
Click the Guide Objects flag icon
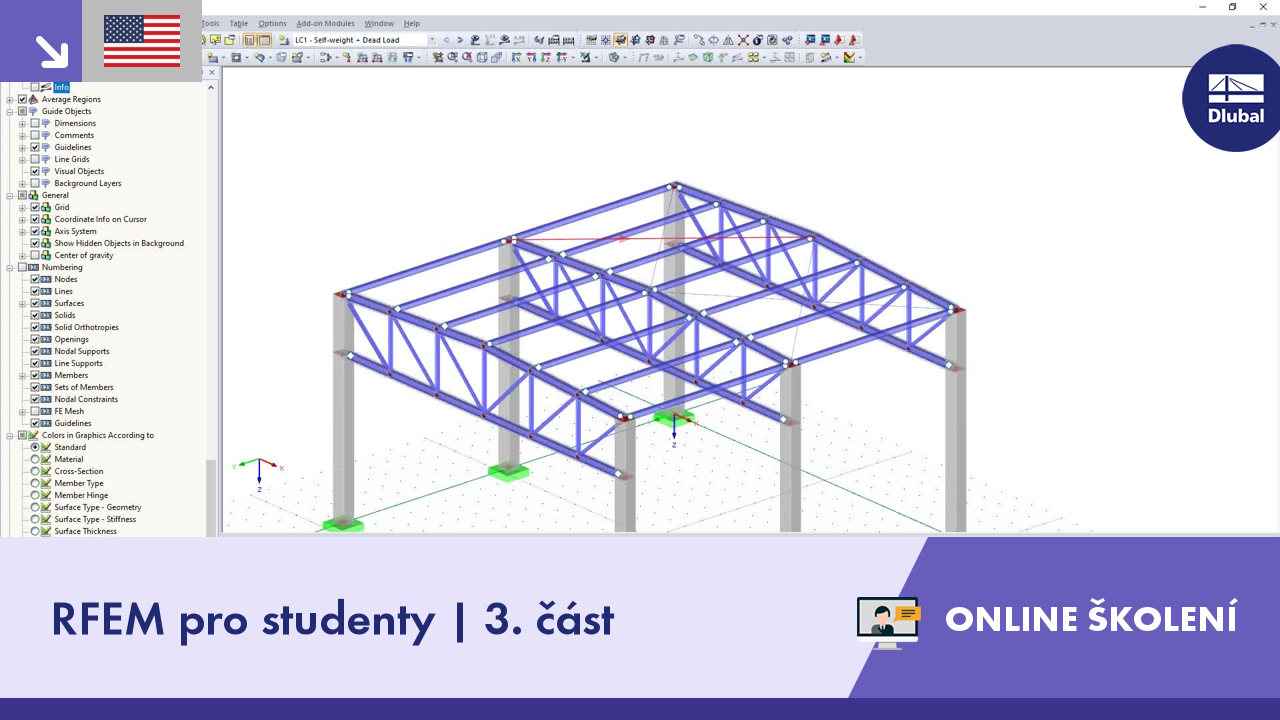coord(34,111)
